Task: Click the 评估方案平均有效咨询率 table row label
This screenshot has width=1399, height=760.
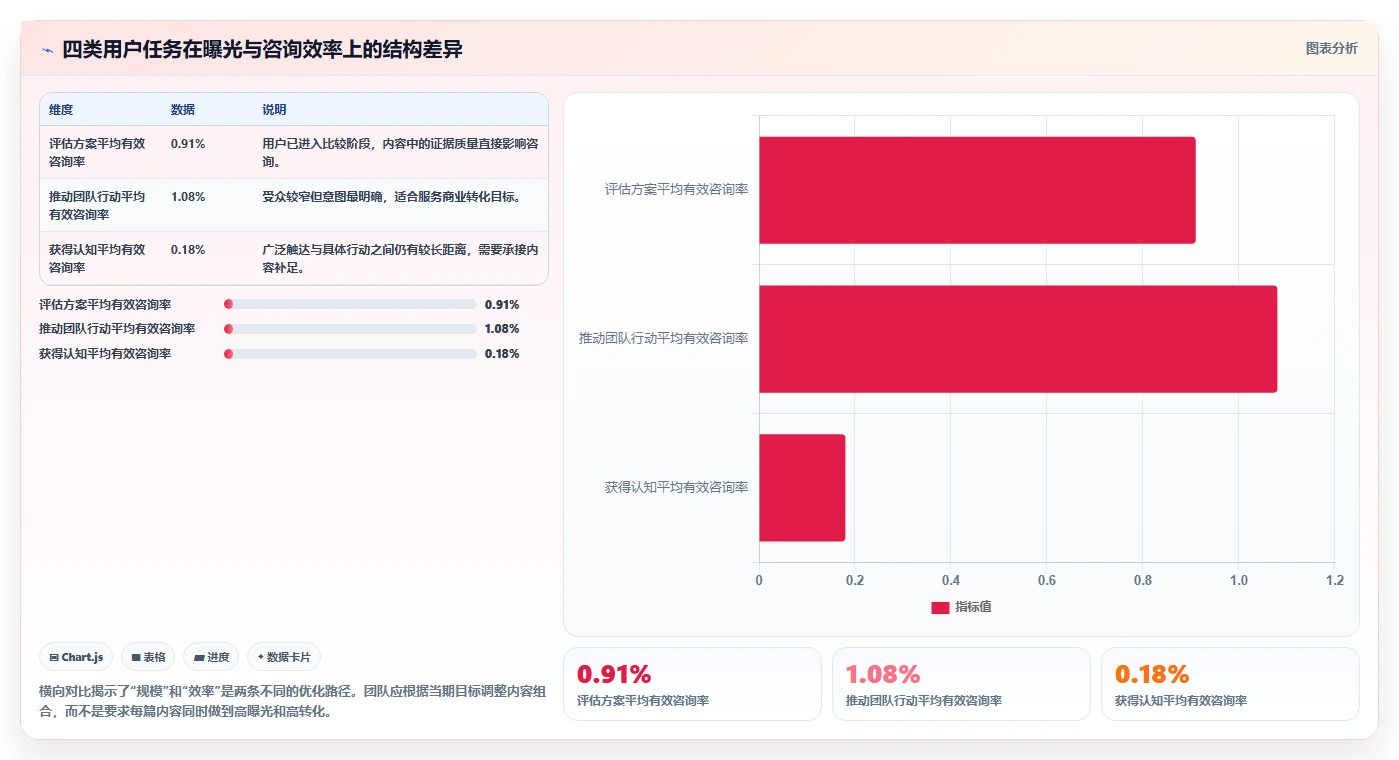Action: [97, 152]
